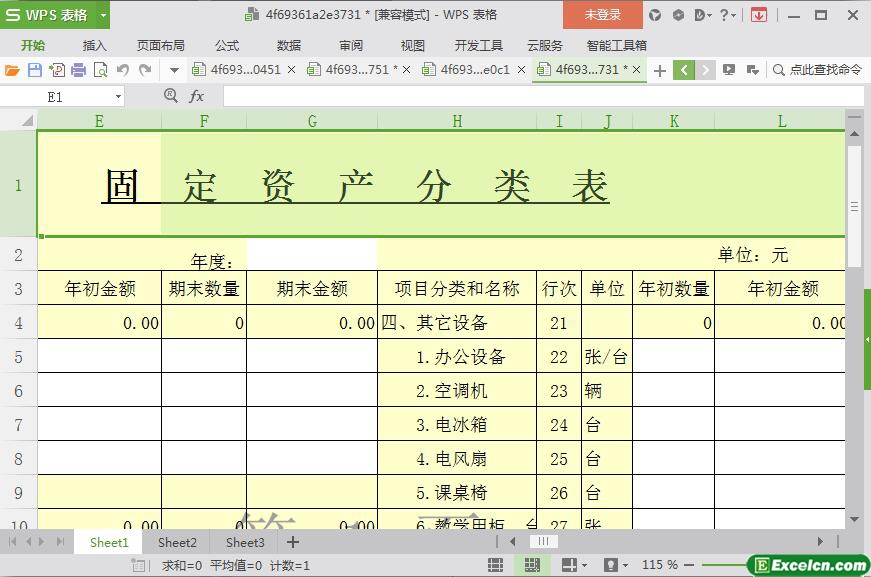
Task: Click the Open folder icon
Action: click(x=12, y=70)
